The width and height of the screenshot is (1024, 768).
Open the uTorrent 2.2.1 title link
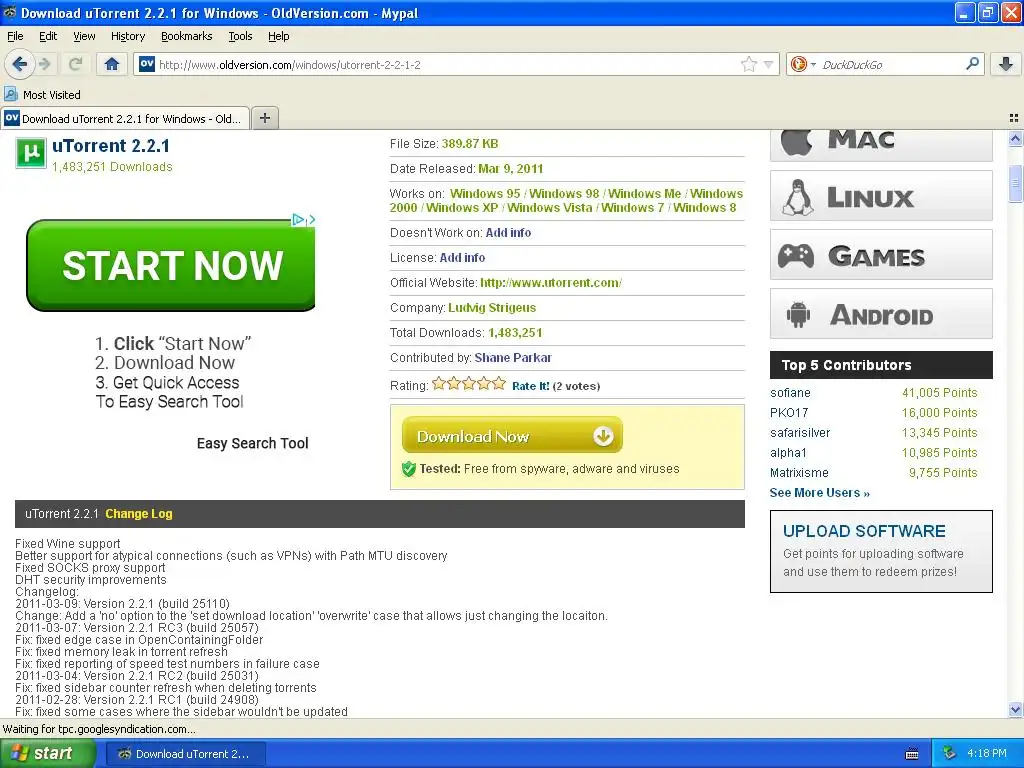pos(110,146)
